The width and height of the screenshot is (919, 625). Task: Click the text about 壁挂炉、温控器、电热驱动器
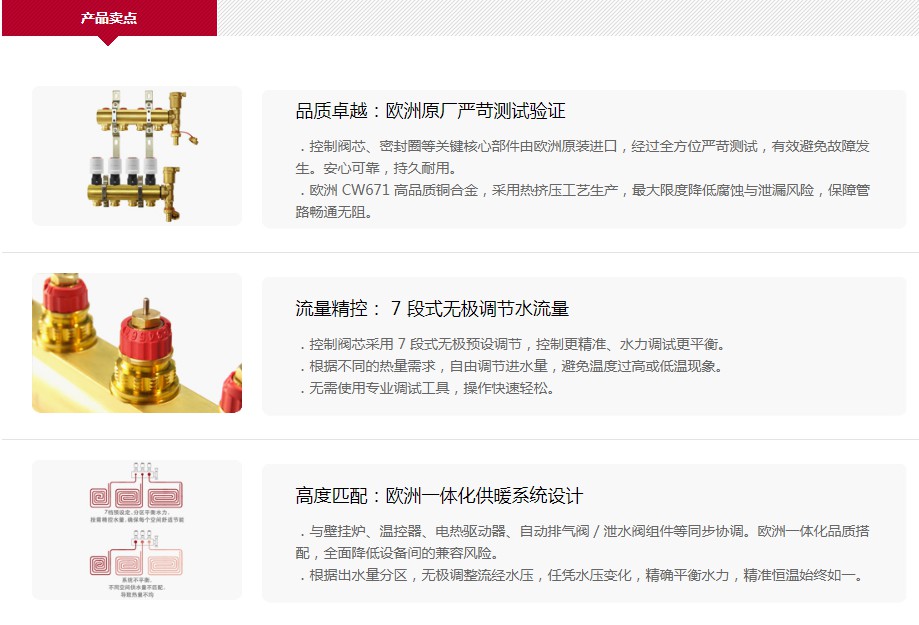583,542
